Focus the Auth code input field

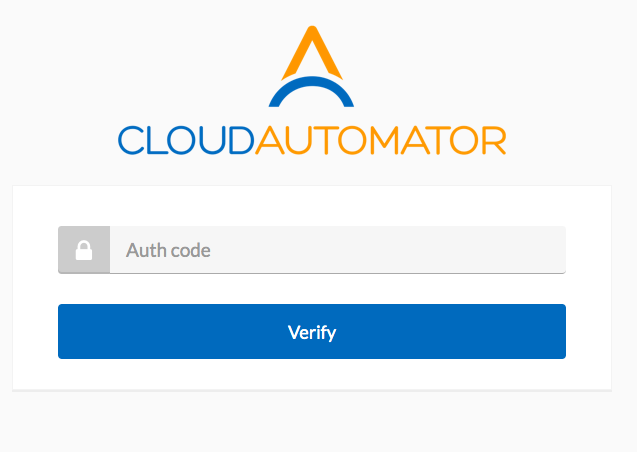338,250
